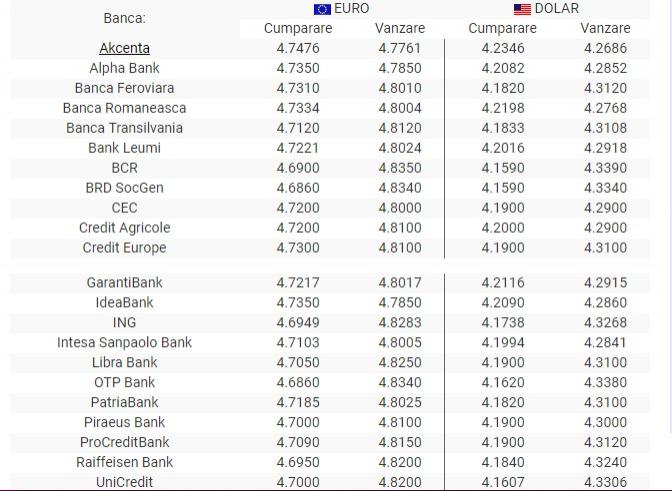Open the Raiffeisen Bank entry
Screen dimensions: 672x491
pos(124,462)
